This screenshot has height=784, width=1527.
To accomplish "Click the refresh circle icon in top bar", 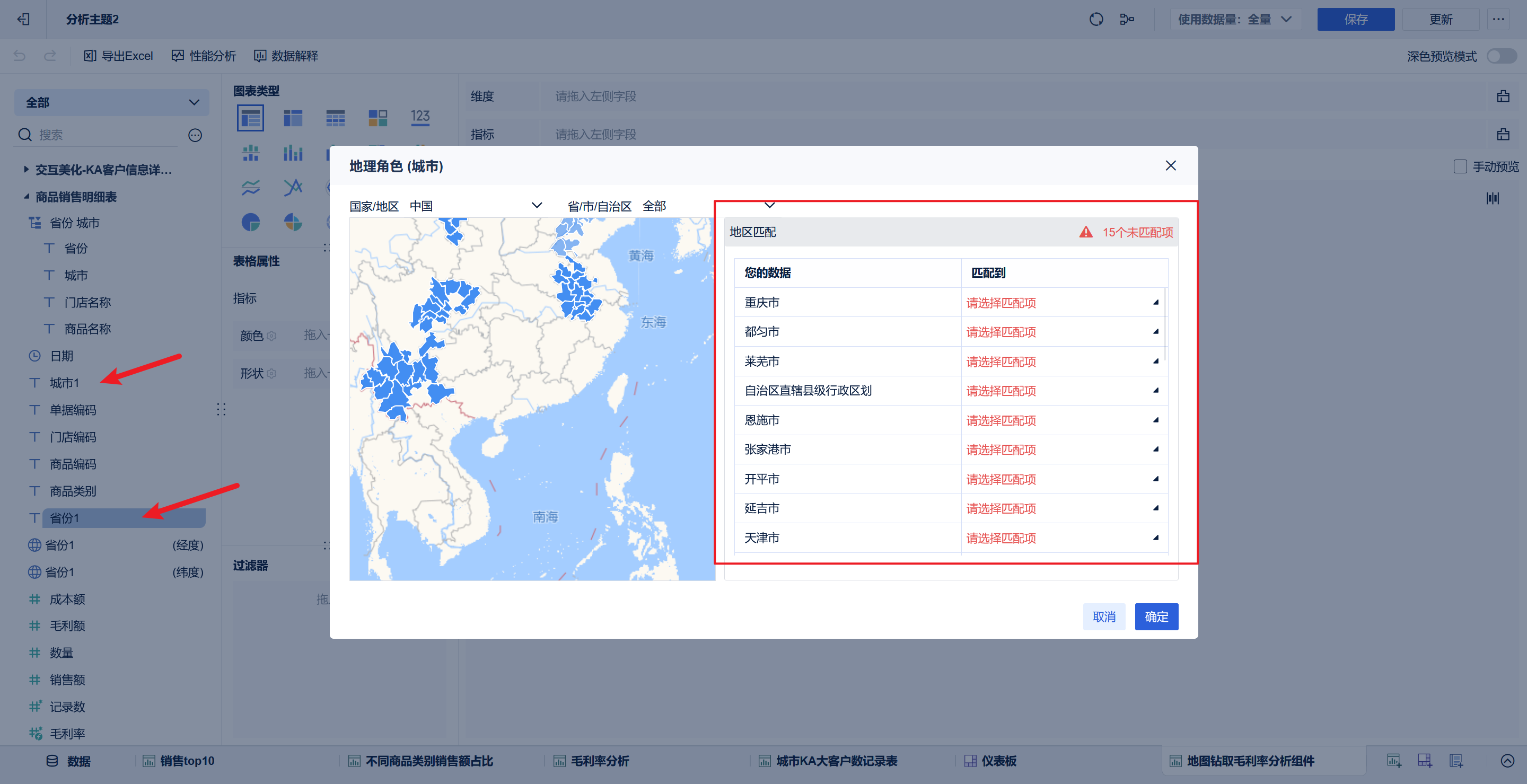I will (x=1095, y=19).
